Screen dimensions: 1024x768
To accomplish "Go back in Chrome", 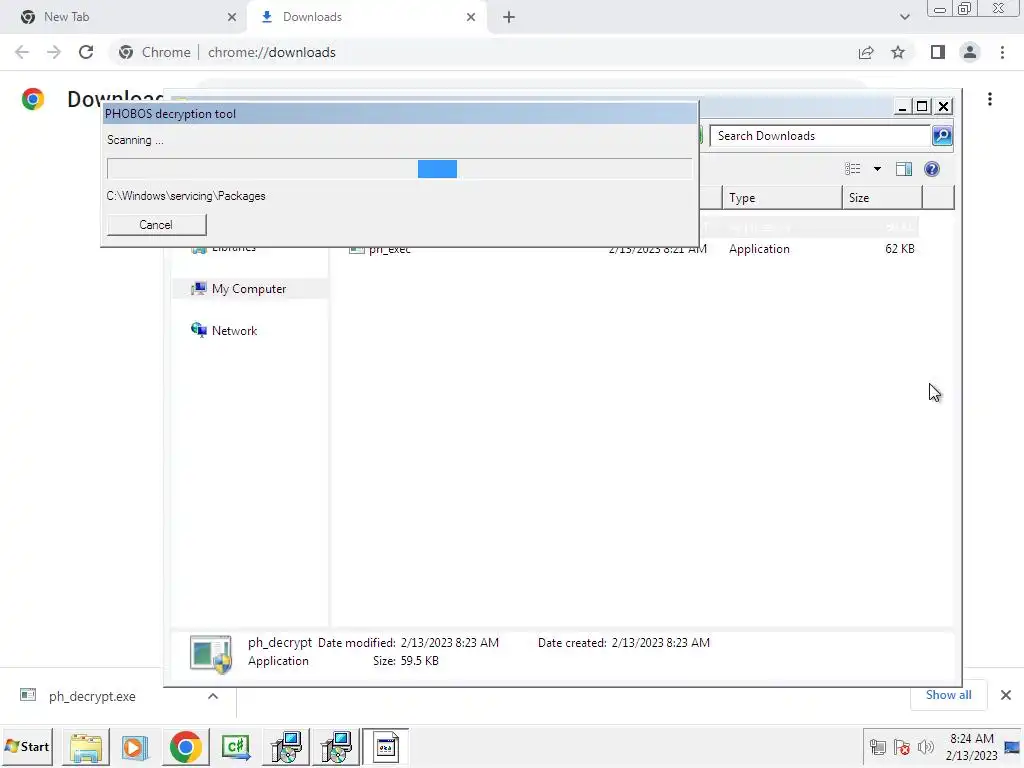I will pyautogui.click(x=22, y=52).
